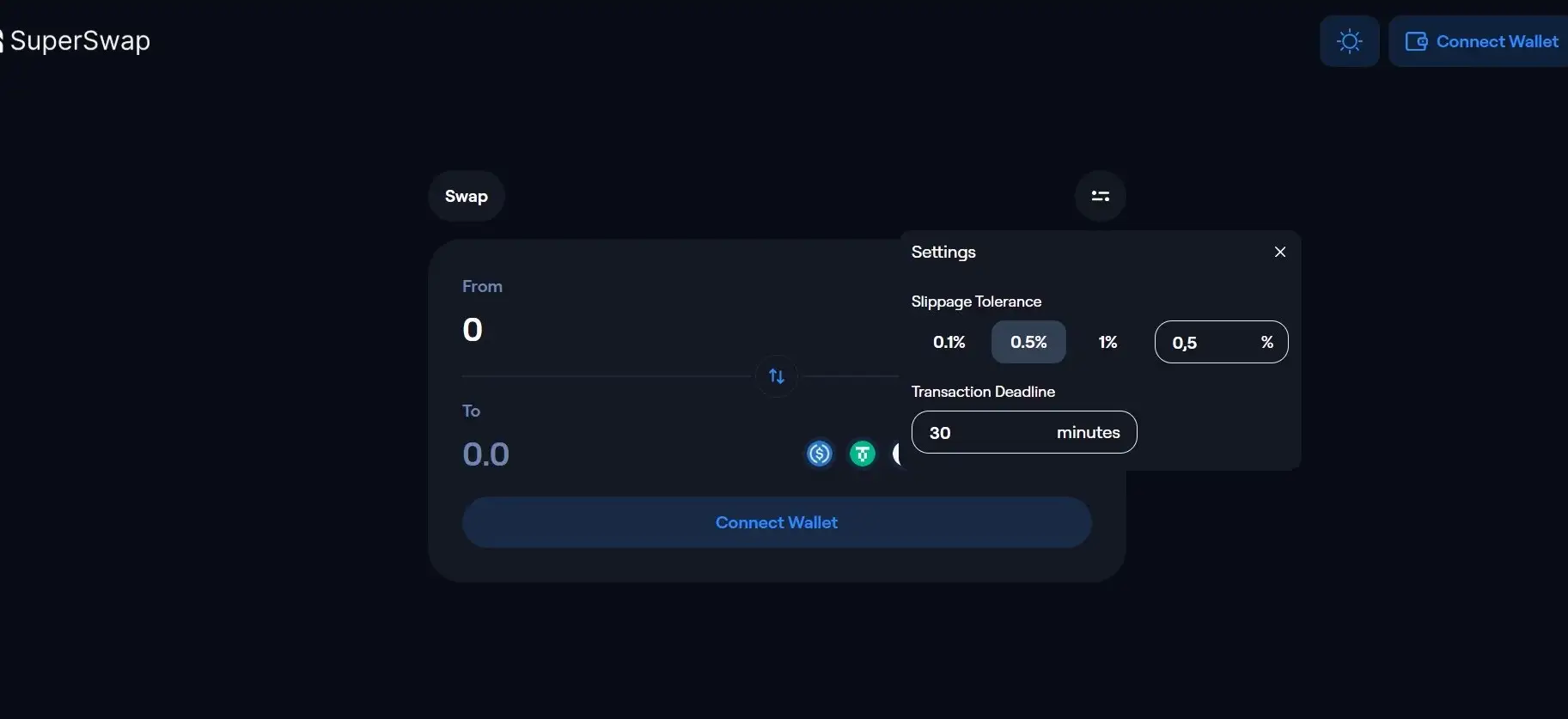Image resolution: width=1568 pixels, height=719 pixels.
Task: Click the swap direction arrows icon
Action: tap(777, 376)
